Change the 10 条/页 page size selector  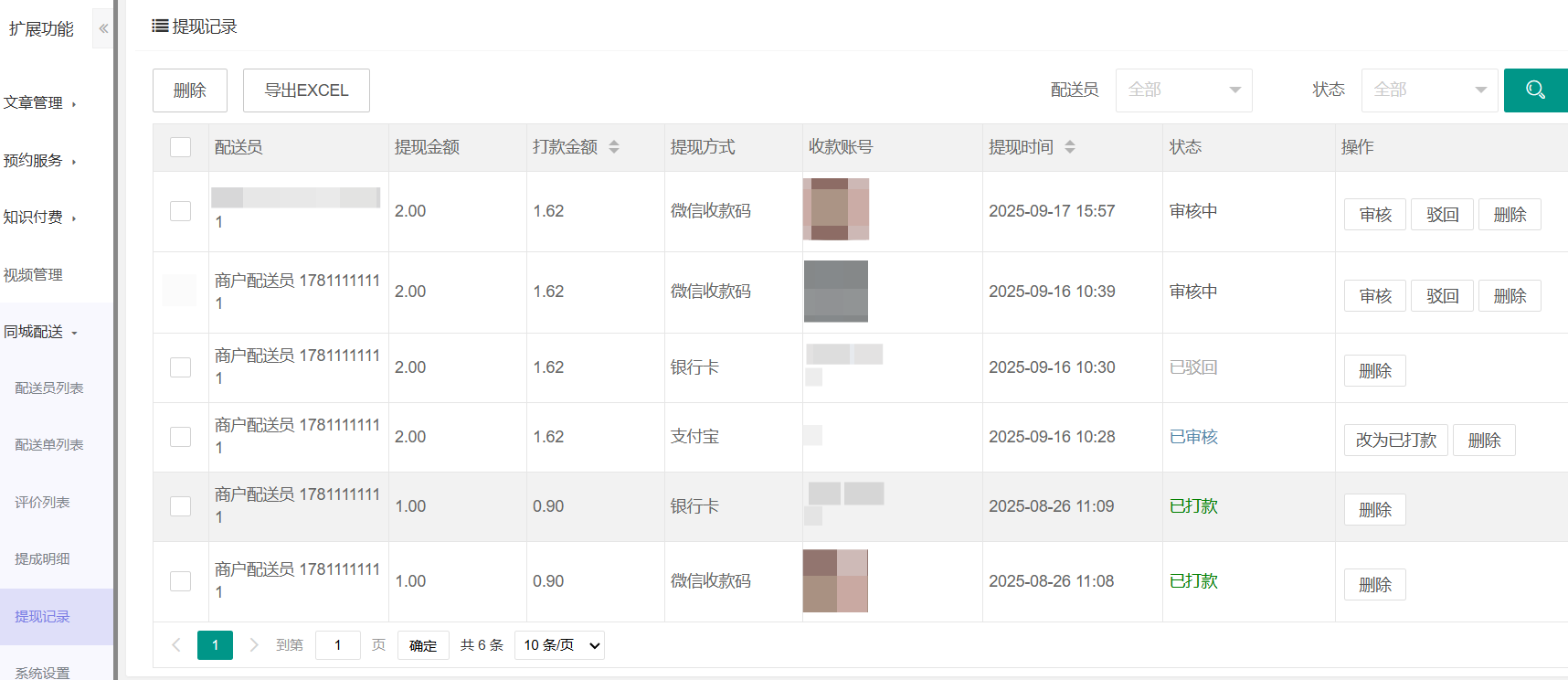coord(560,645)
